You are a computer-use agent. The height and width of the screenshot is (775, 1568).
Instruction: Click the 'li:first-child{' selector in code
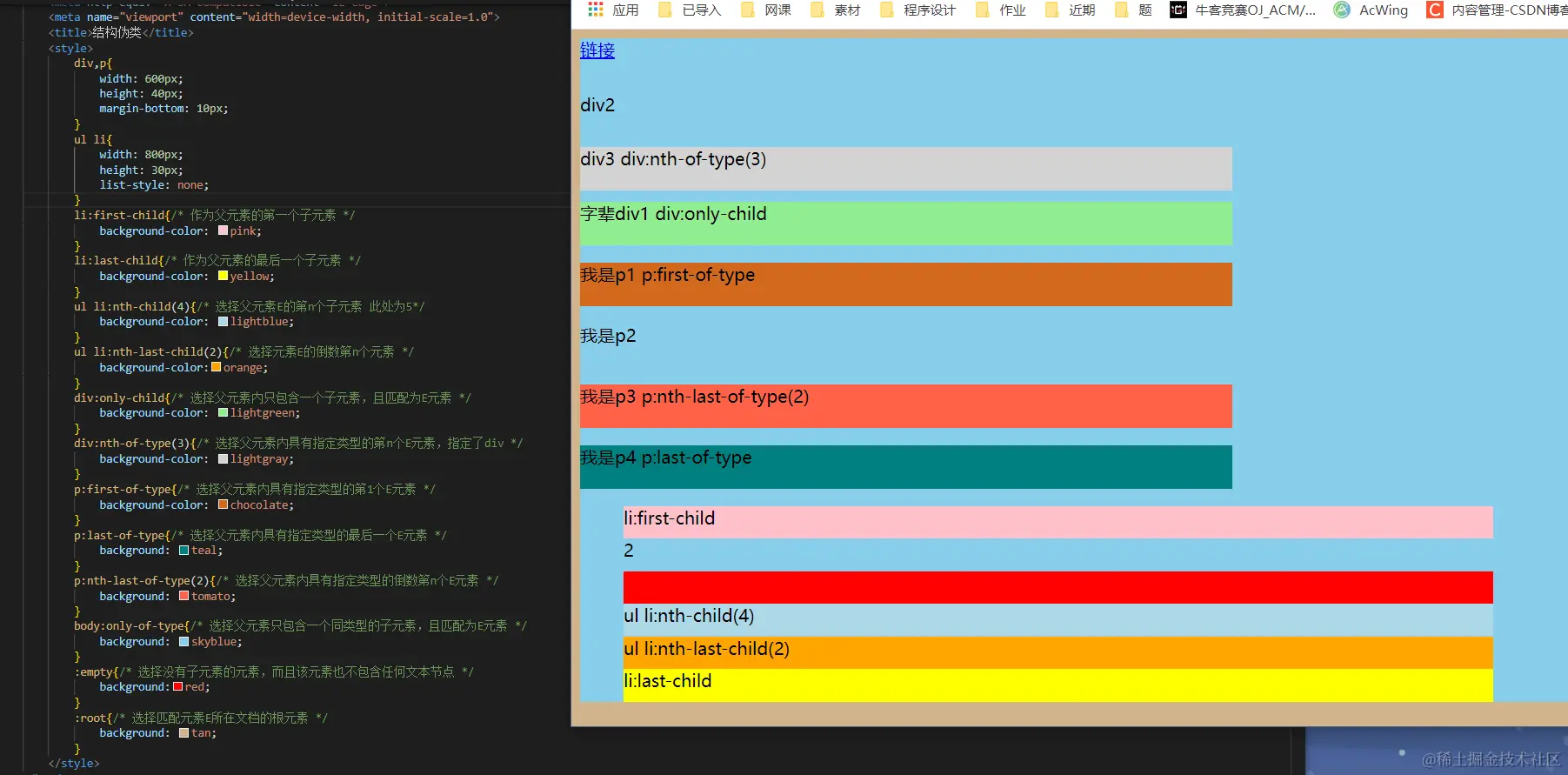[123, 215]
